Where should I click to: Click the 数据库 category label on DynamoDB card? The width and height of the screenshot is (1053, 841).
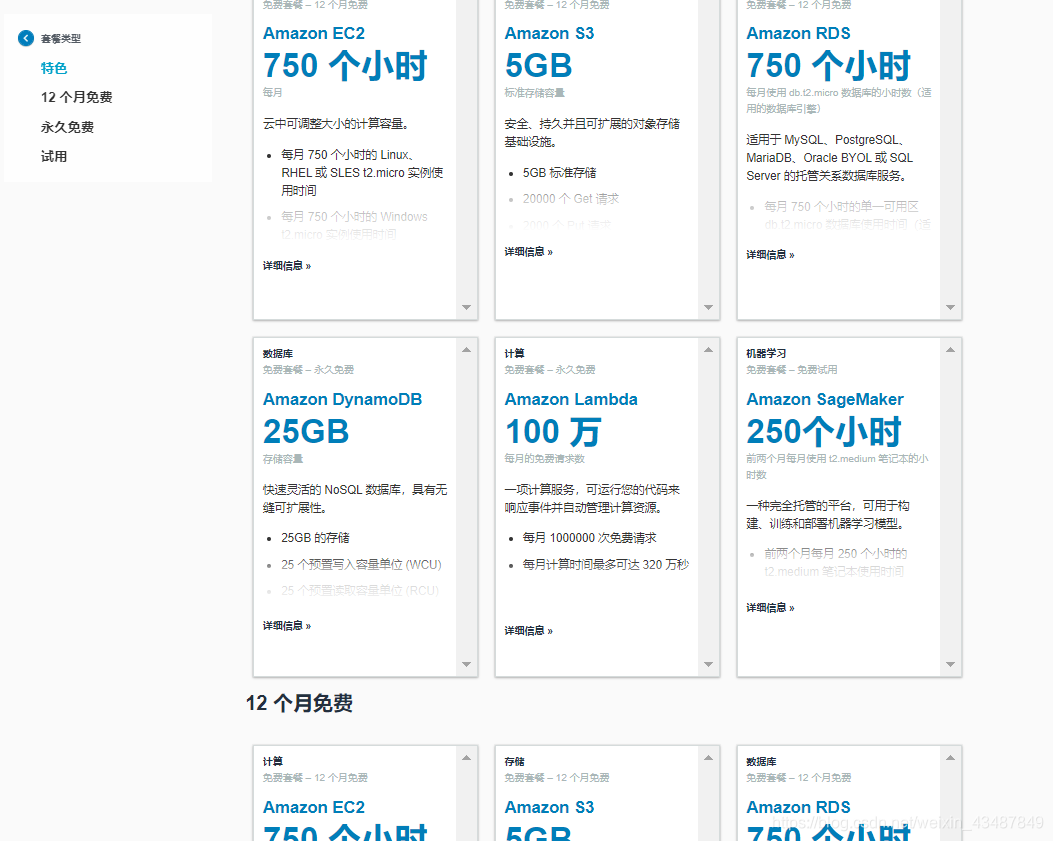click(x=277, y=354)
